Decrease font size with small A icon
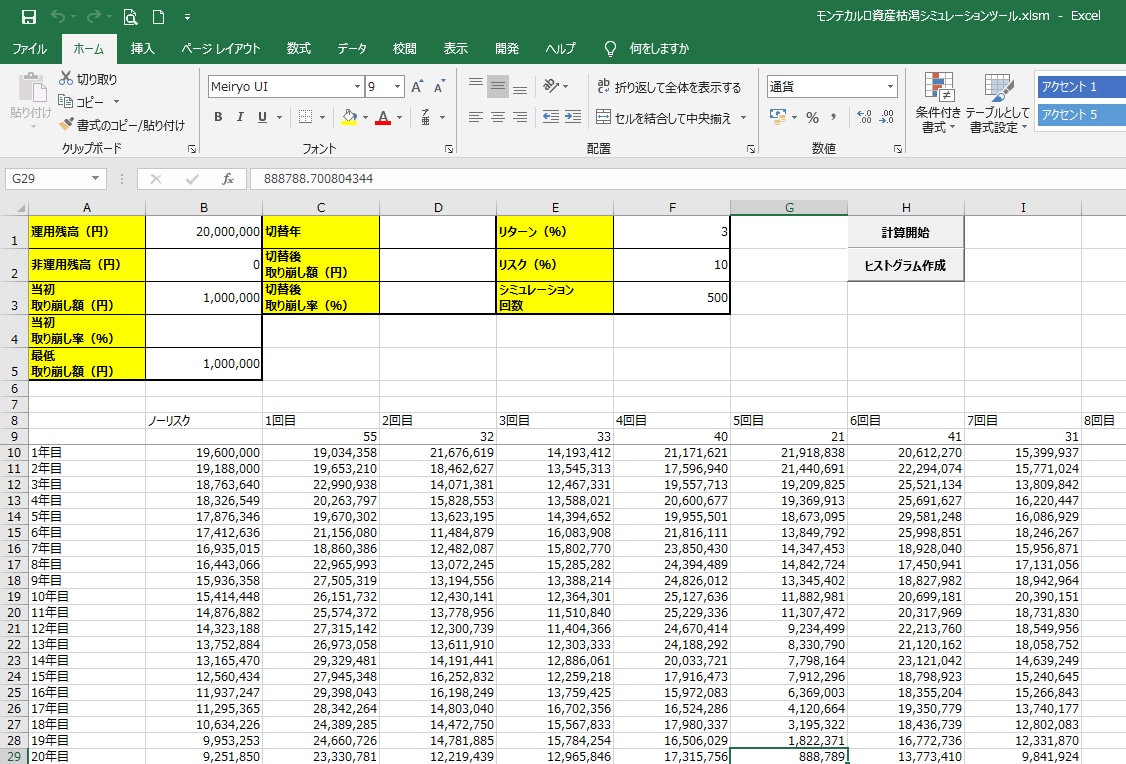Viewport: 1126px width, 764px height. coord(439,87)
